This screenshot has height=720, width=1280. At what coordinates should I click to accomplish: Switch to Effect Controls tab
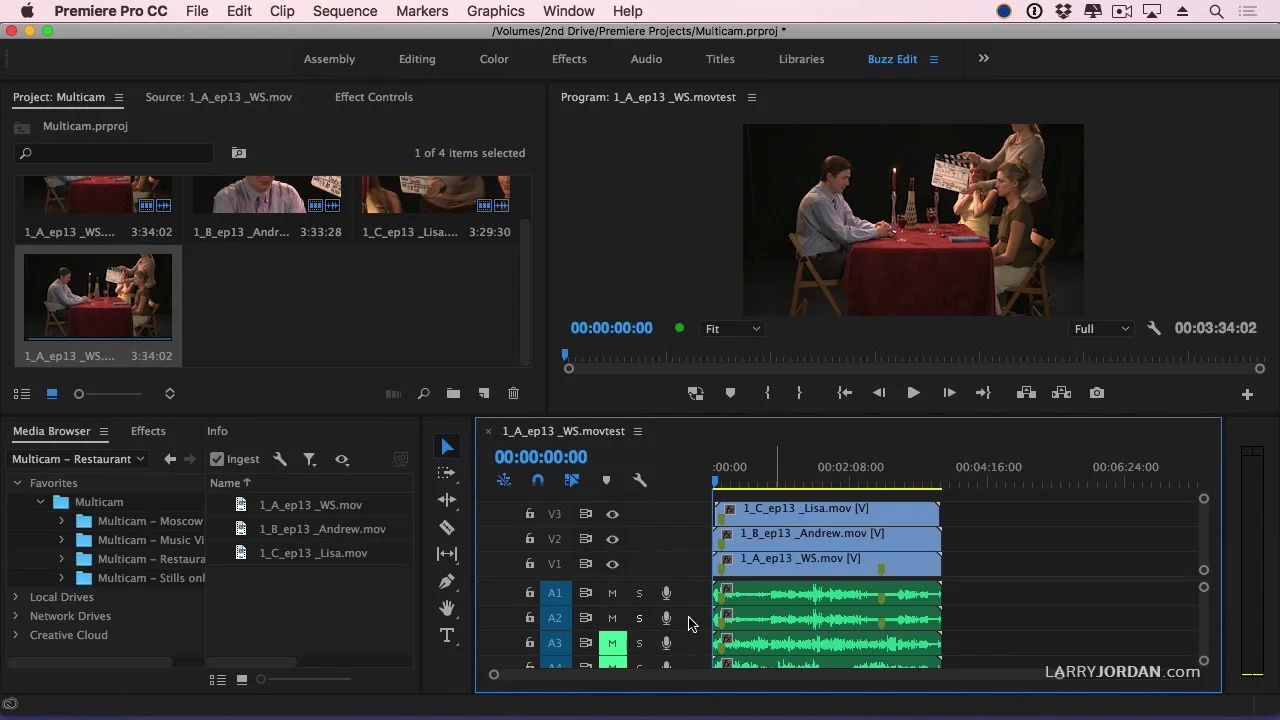[373, 97]
